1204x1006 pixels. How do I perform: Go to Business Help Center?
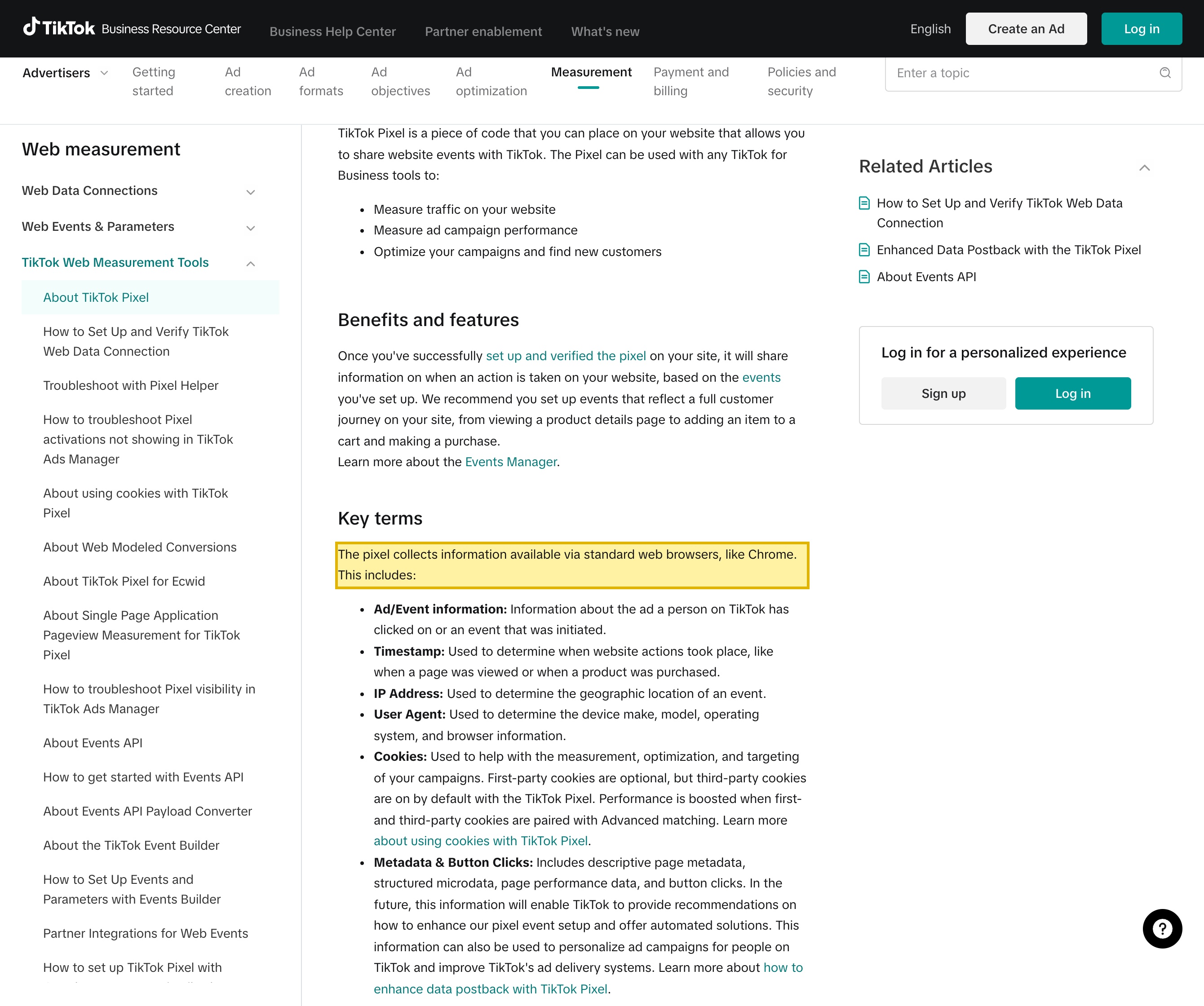pos(332,31)
